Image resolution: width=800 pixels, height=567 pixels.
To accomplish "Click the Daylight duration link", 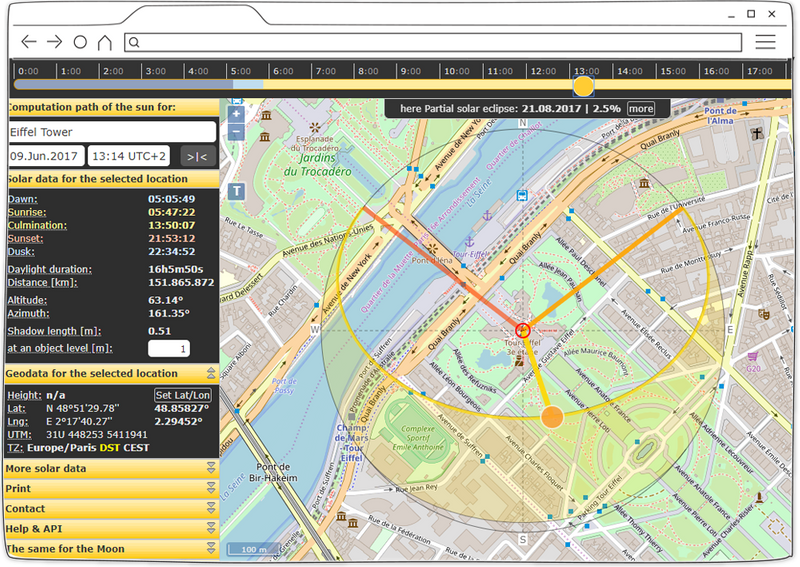I will (49, 269).
